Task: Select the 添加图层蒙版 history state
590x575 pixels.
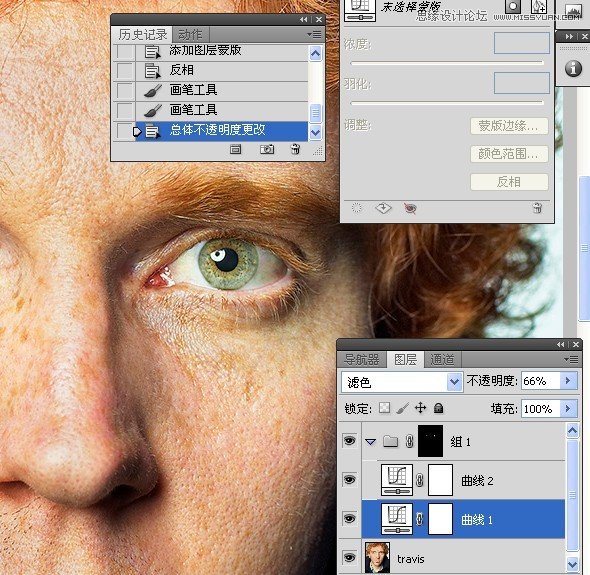Action: [x=221, y=52]
